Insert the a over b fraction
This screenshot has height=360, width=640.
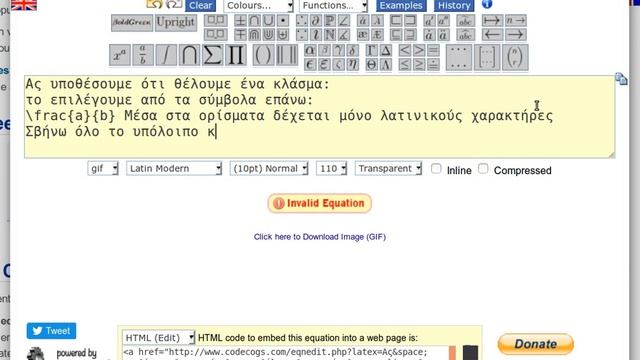[x=143, y=56]
